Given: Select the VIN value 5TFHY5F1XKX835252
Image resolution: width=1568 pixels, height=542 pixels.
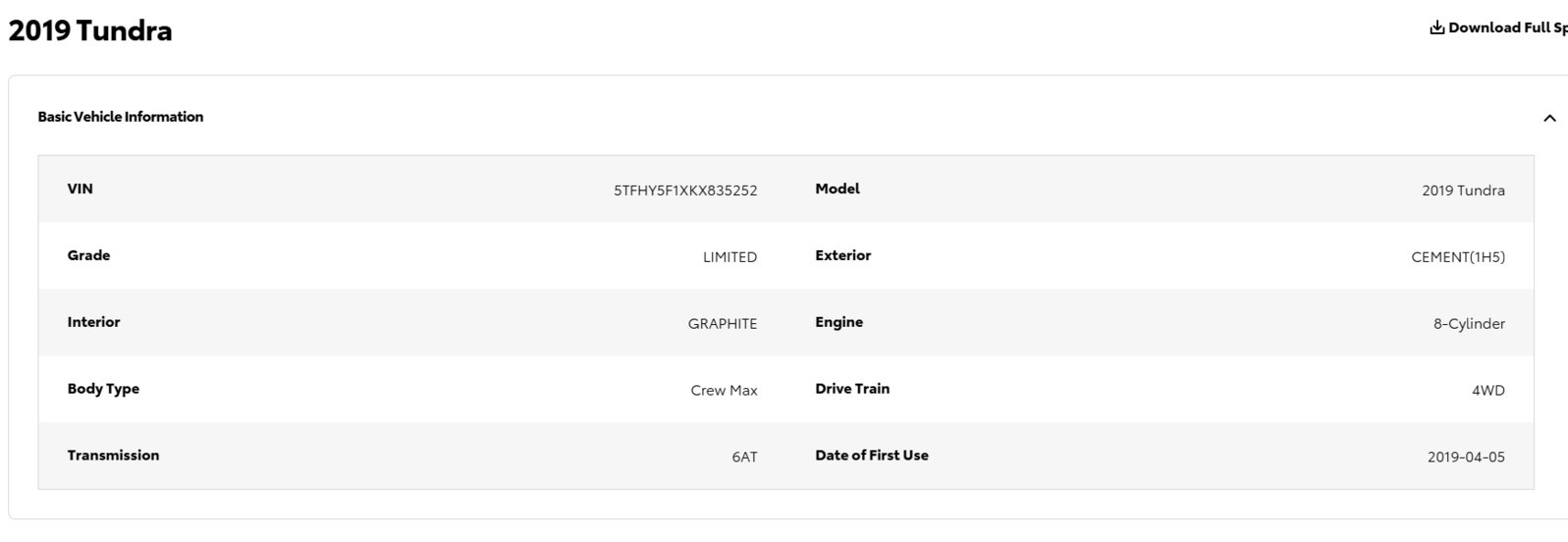Looking at the screenshot, I should pos(685,190).
